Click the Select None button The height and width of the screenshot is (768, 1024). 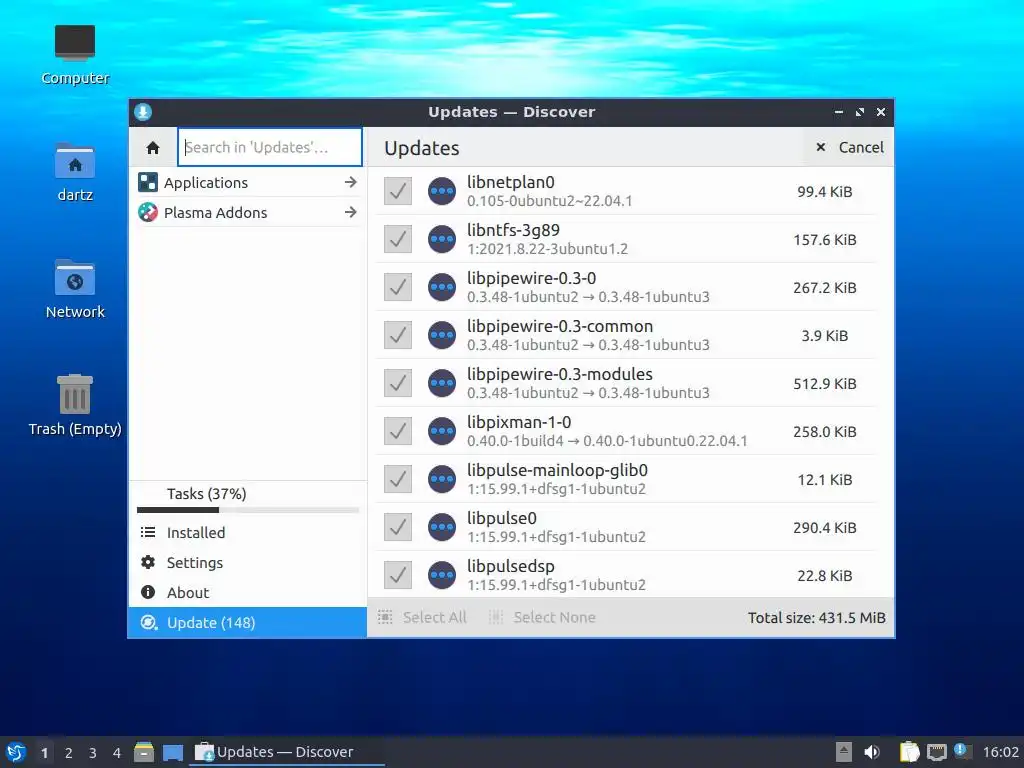pos(543,617)
